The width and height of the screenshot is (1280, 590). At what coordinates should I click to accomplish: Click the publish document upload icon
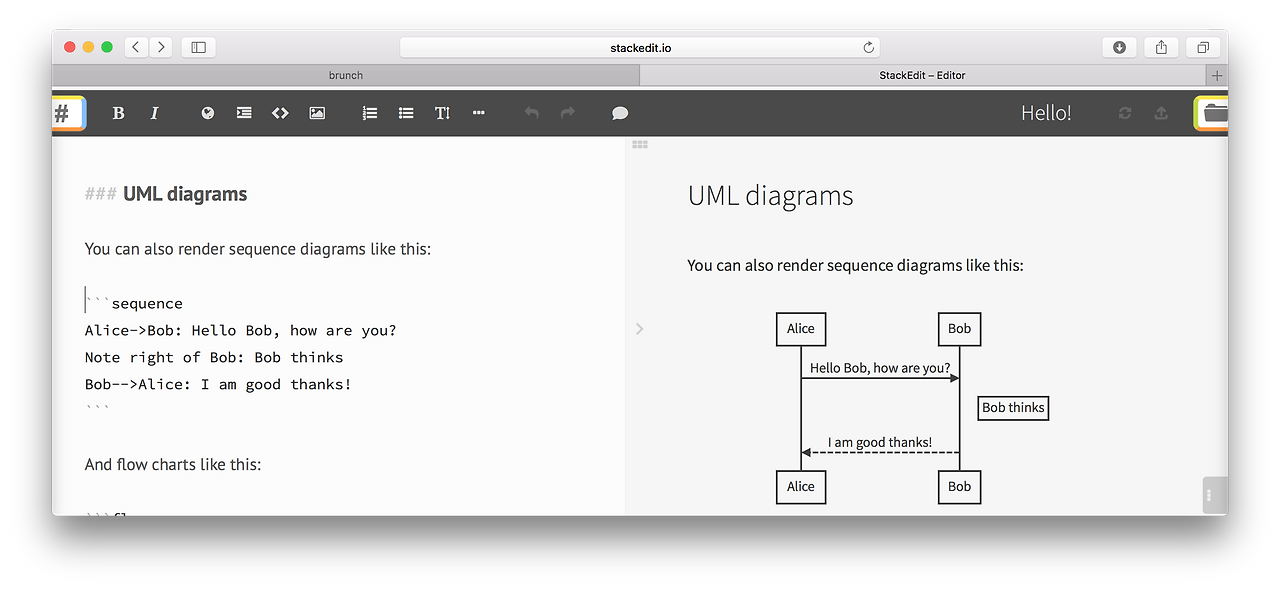coord(1161,113)
